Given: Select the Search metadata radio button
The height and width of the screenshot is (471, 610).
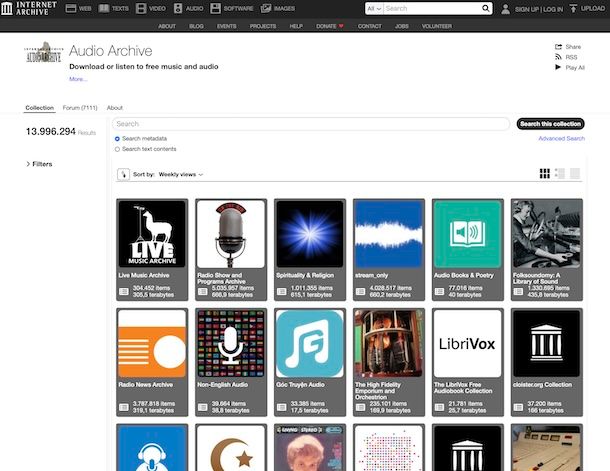Looking at the screenshot, I should tap(117, 139).
